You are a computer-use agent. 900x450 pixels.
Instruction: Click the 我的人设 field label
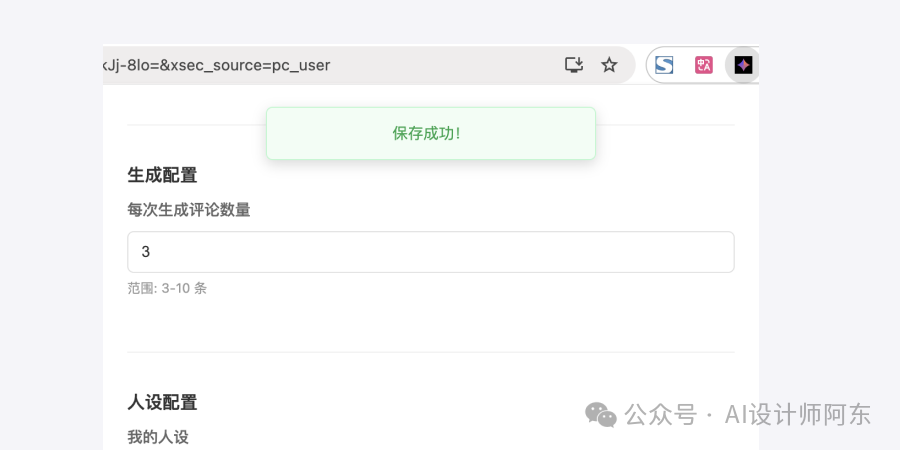(158, 436)
